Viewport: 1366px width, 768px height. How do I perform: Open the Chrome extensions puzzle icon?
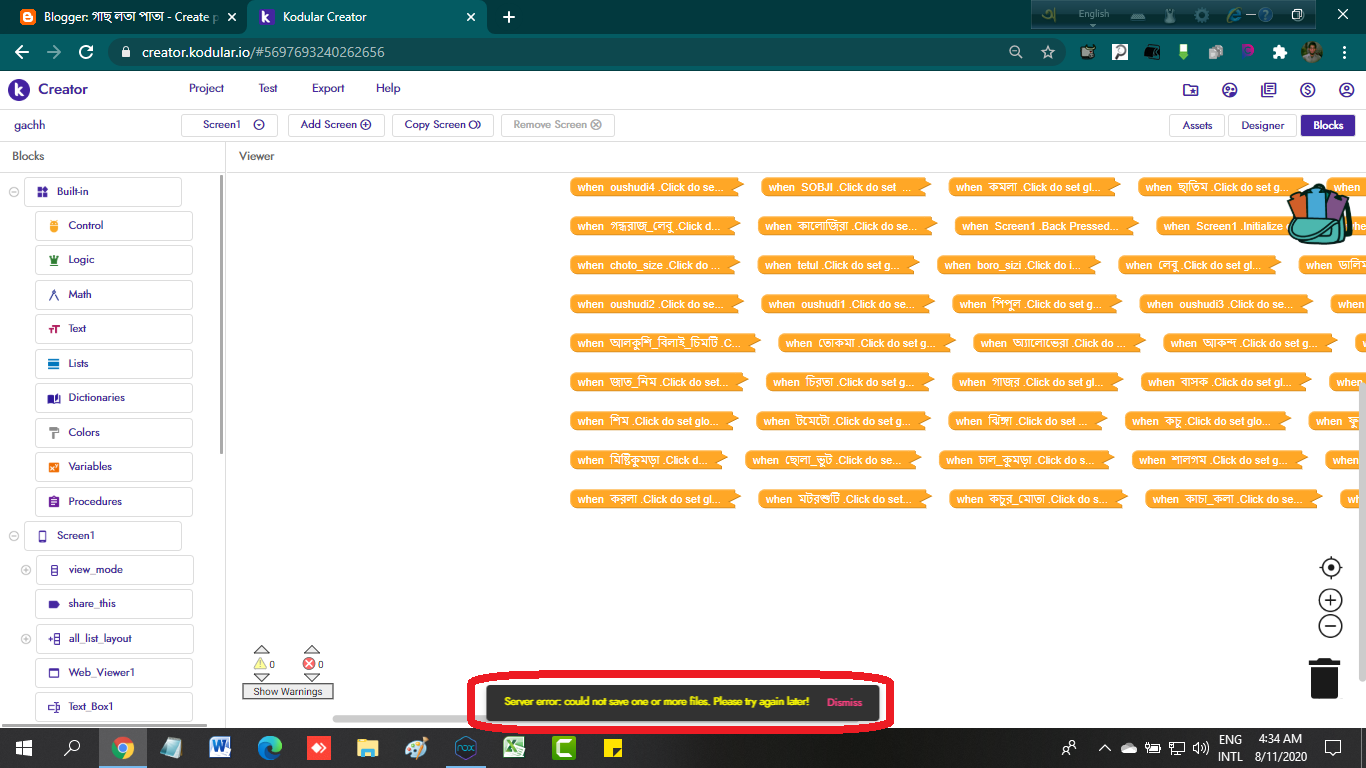[1279, 52]
